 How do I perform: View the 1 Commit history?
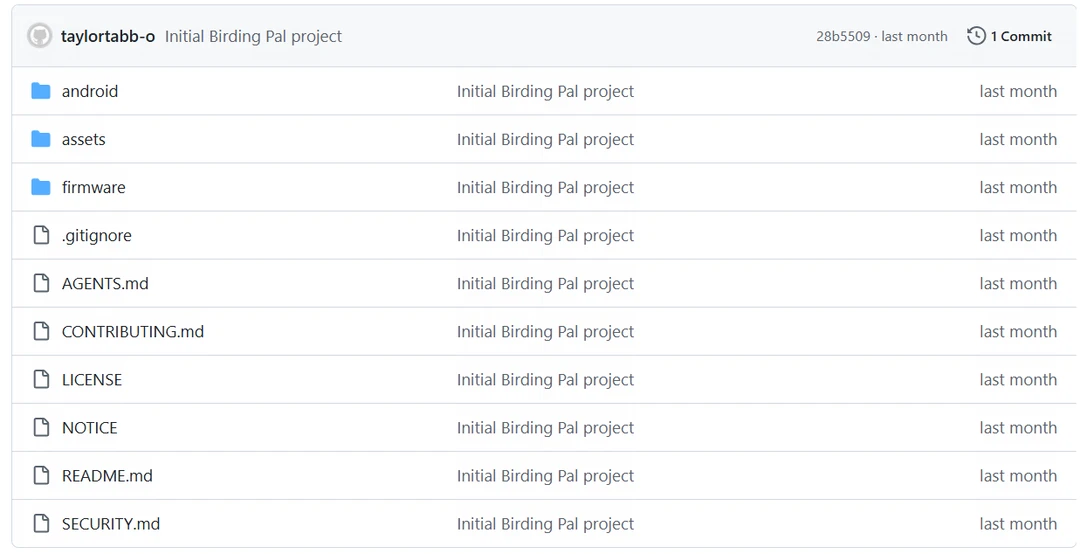1021,37
